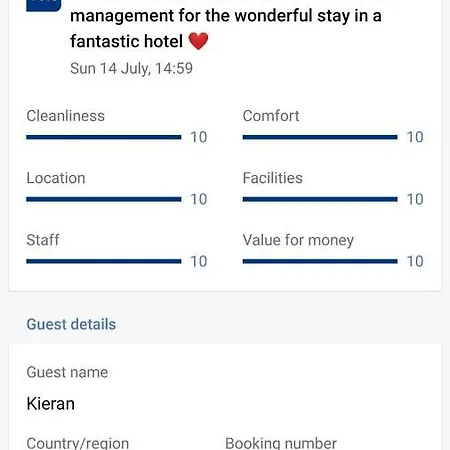Select the Guest details section heading
Image resolution: width=450 pixels, height=450 pixels.
pyautogui.click(x=71, y=324)
